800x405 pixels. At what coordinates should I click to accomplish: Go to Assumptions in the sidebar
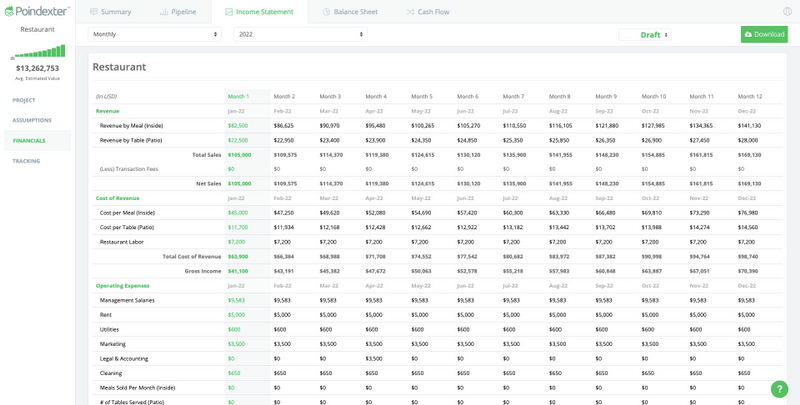pos(32,119)
